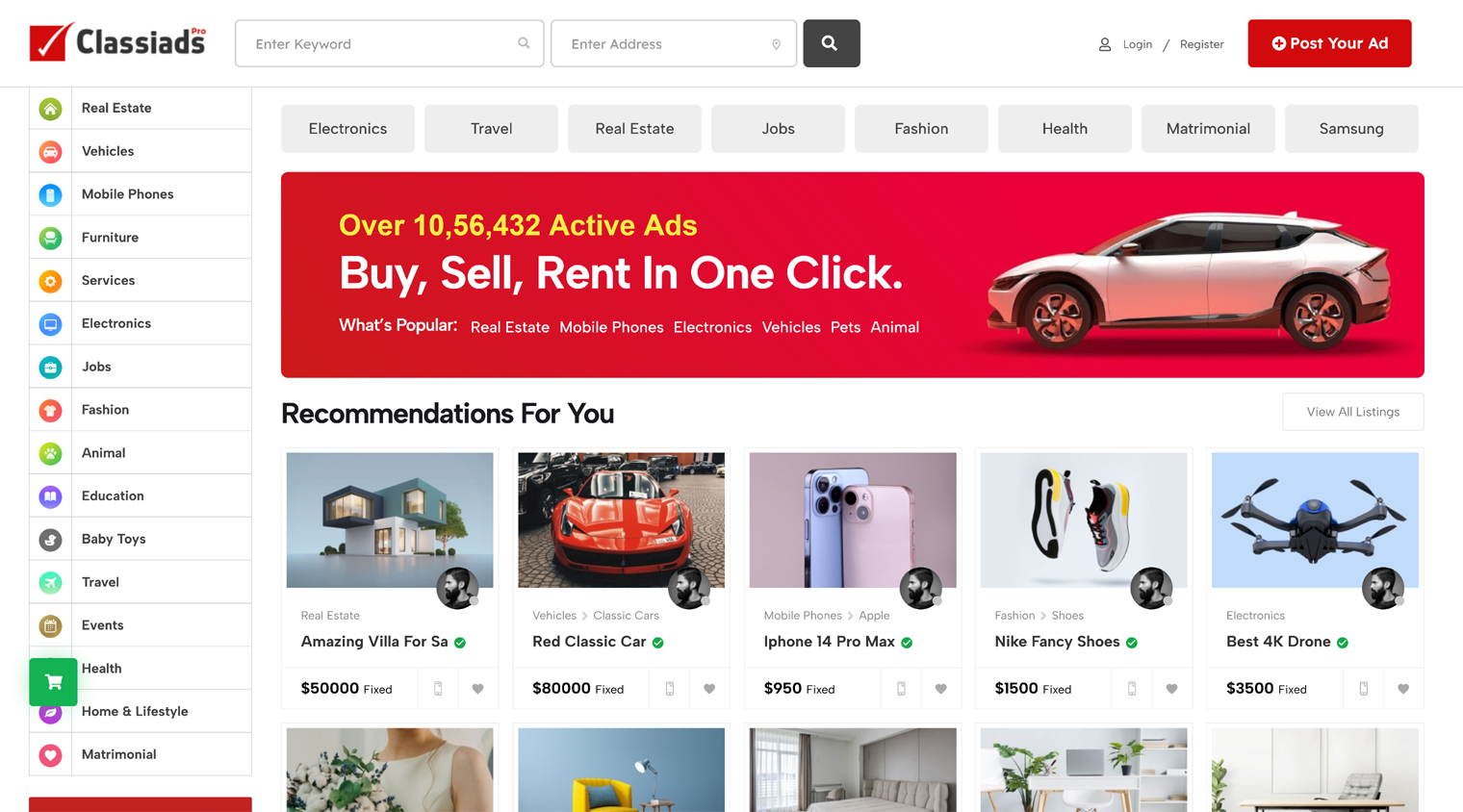Select the Electronics category tab
1463x812 pixels.
(x=347, y=129)
